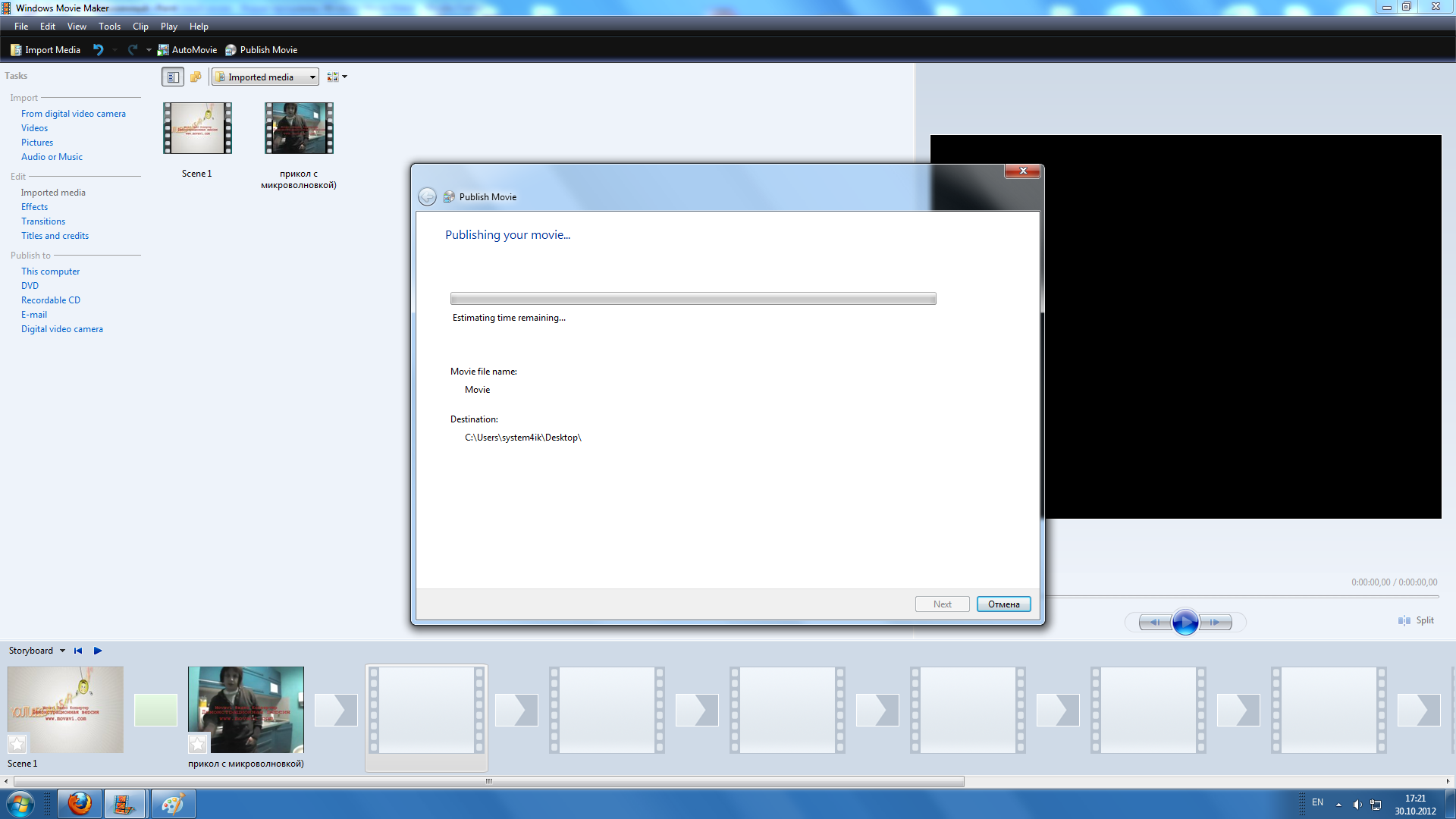The image size is (1456, 819).
Task: Open the Titles and credits link
Action: point(55,236)
